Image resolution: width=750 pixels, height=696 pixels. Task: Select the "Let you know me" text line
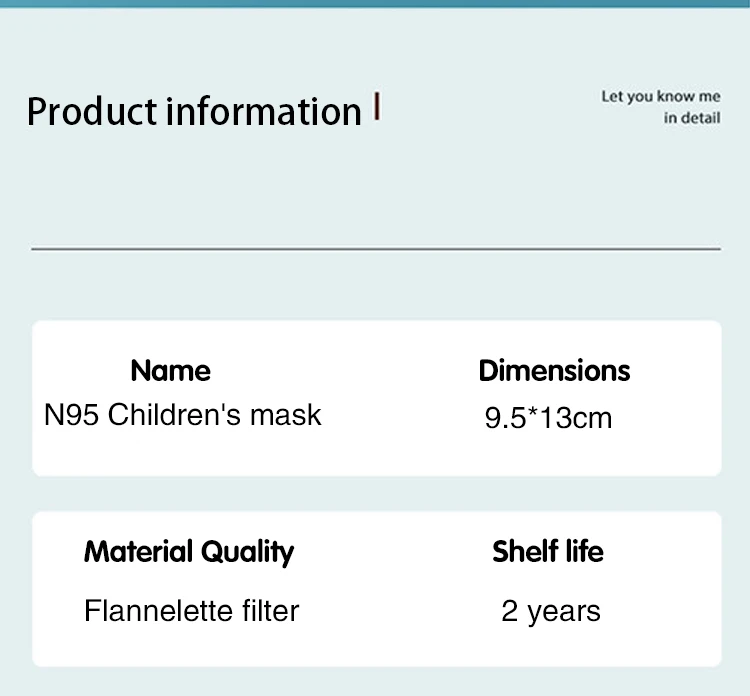click(660, 97)
